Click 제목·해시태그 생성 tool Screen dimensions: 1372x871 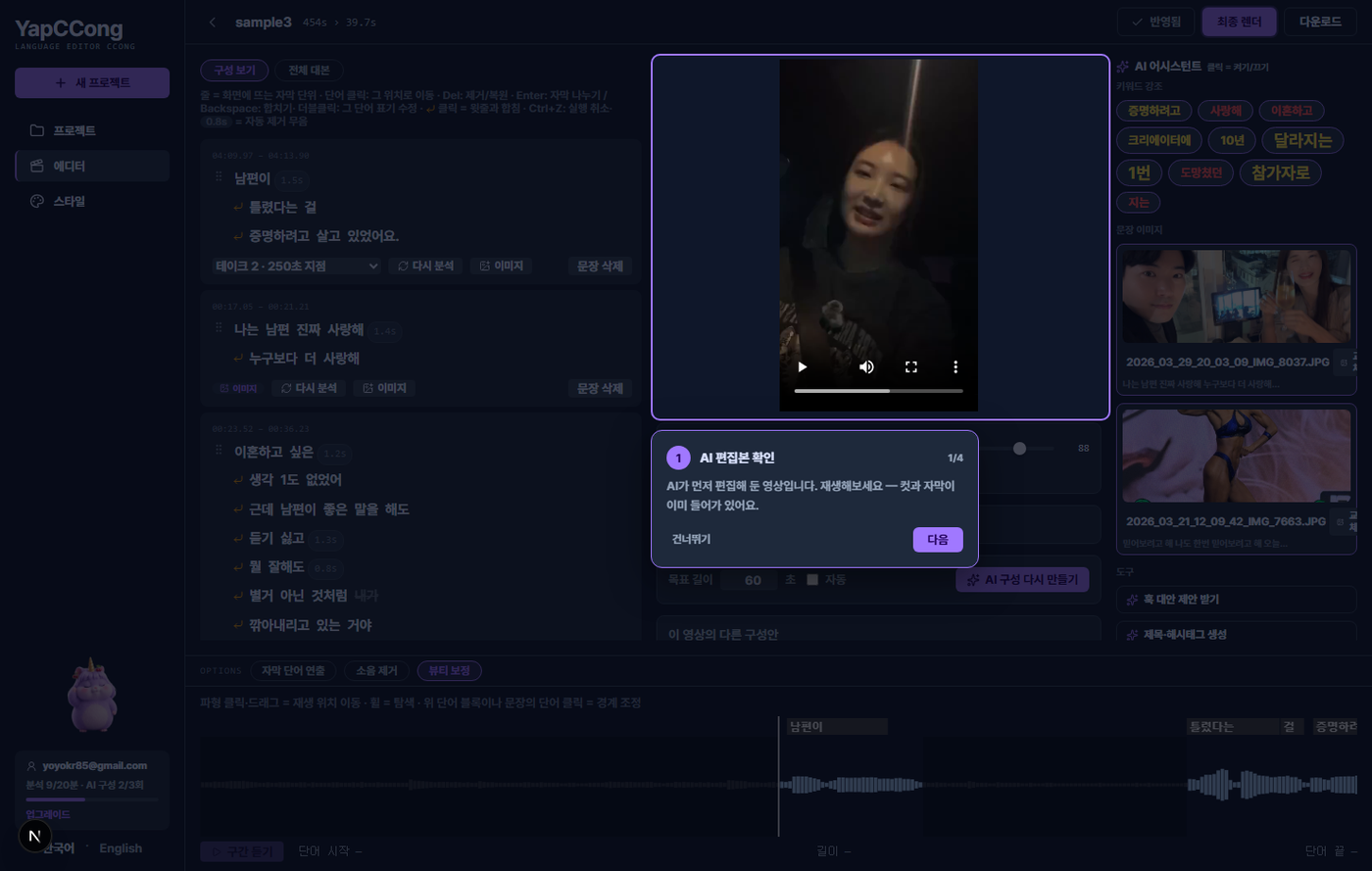[1236, 634]
